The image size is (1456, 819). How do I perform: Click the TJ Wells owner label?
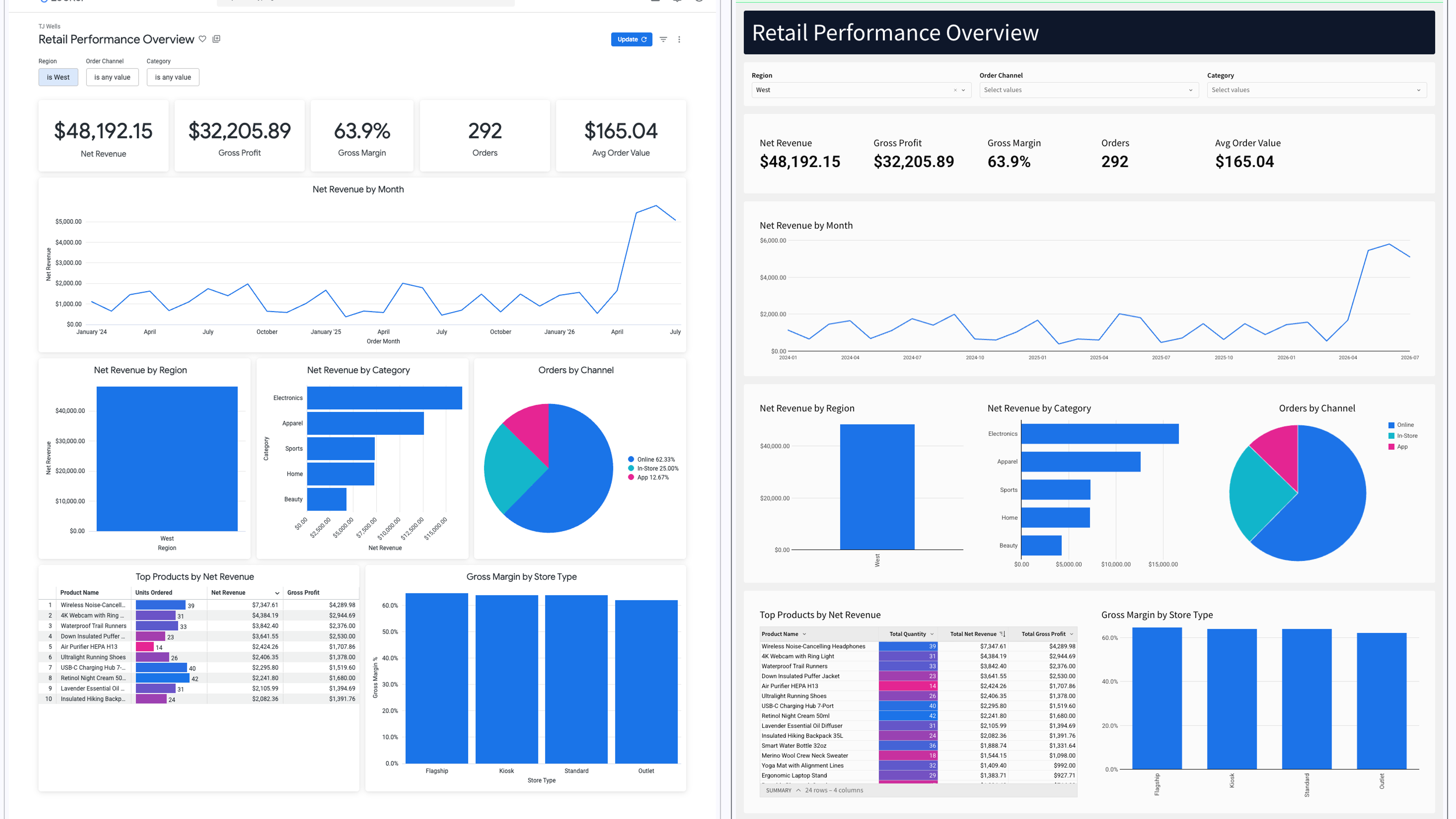(x=49, y=27)
